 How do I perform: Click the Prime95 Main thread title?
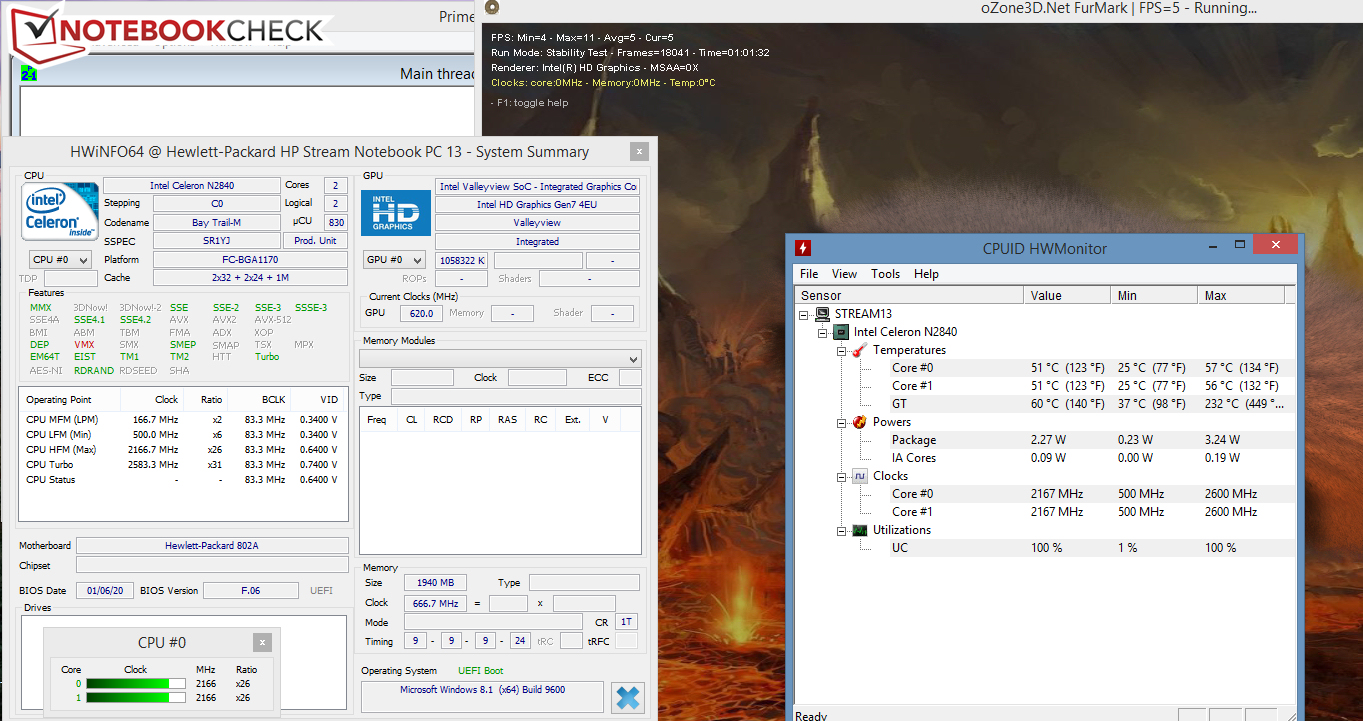437,74
